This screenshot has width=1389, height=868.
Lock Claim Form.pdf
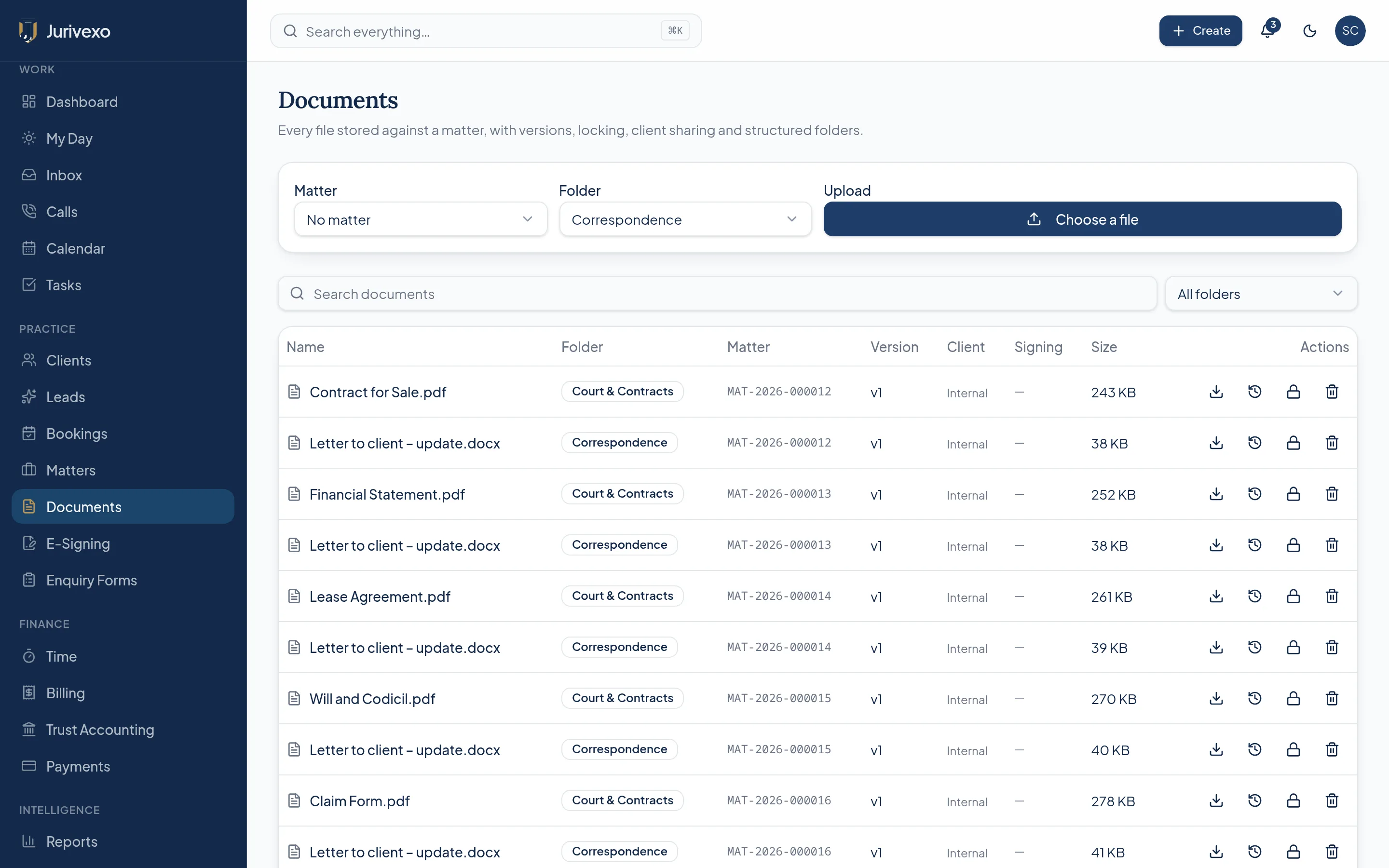tap(1293, 800)
